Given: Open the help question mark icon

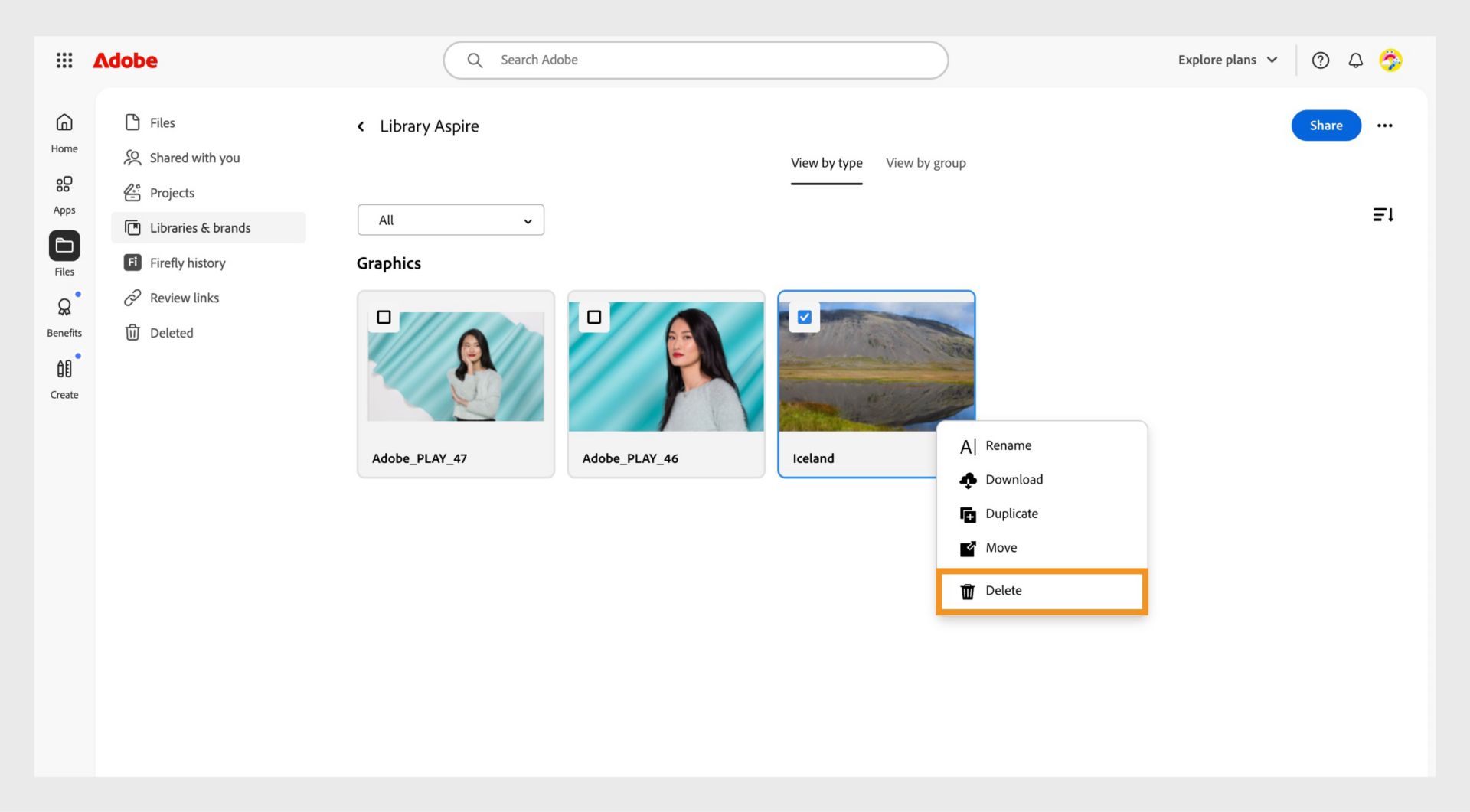Looking at the screenshot, I should tap(1320, 60).
